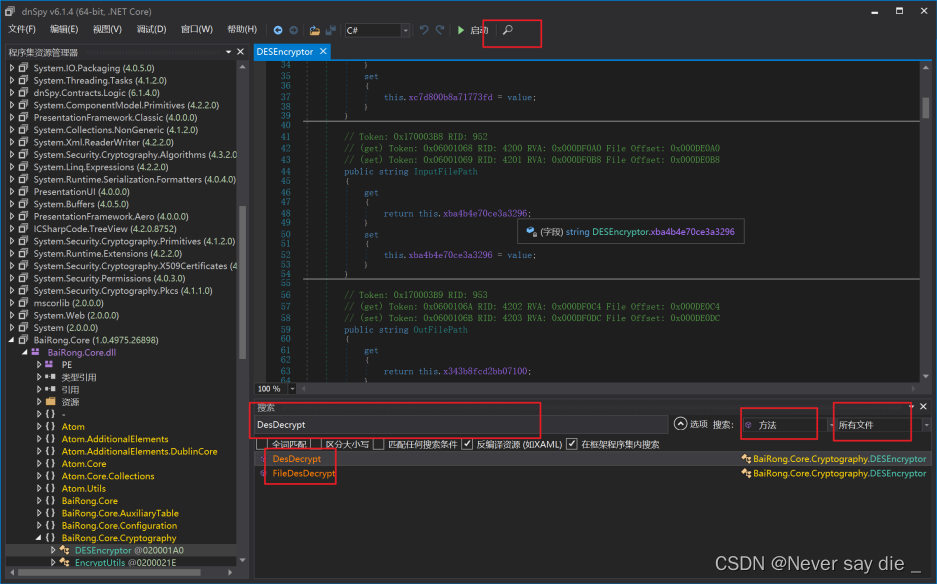The height and width of the screenshot is (584, 937).
Task: Expand the Atom.Core namespace node
Action: pos(39,463)
